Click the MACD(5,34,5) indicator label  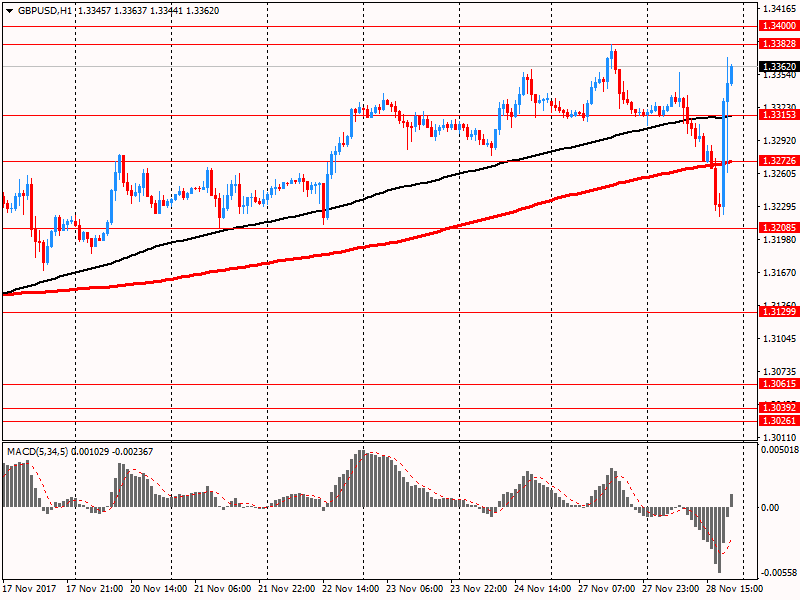37,452
